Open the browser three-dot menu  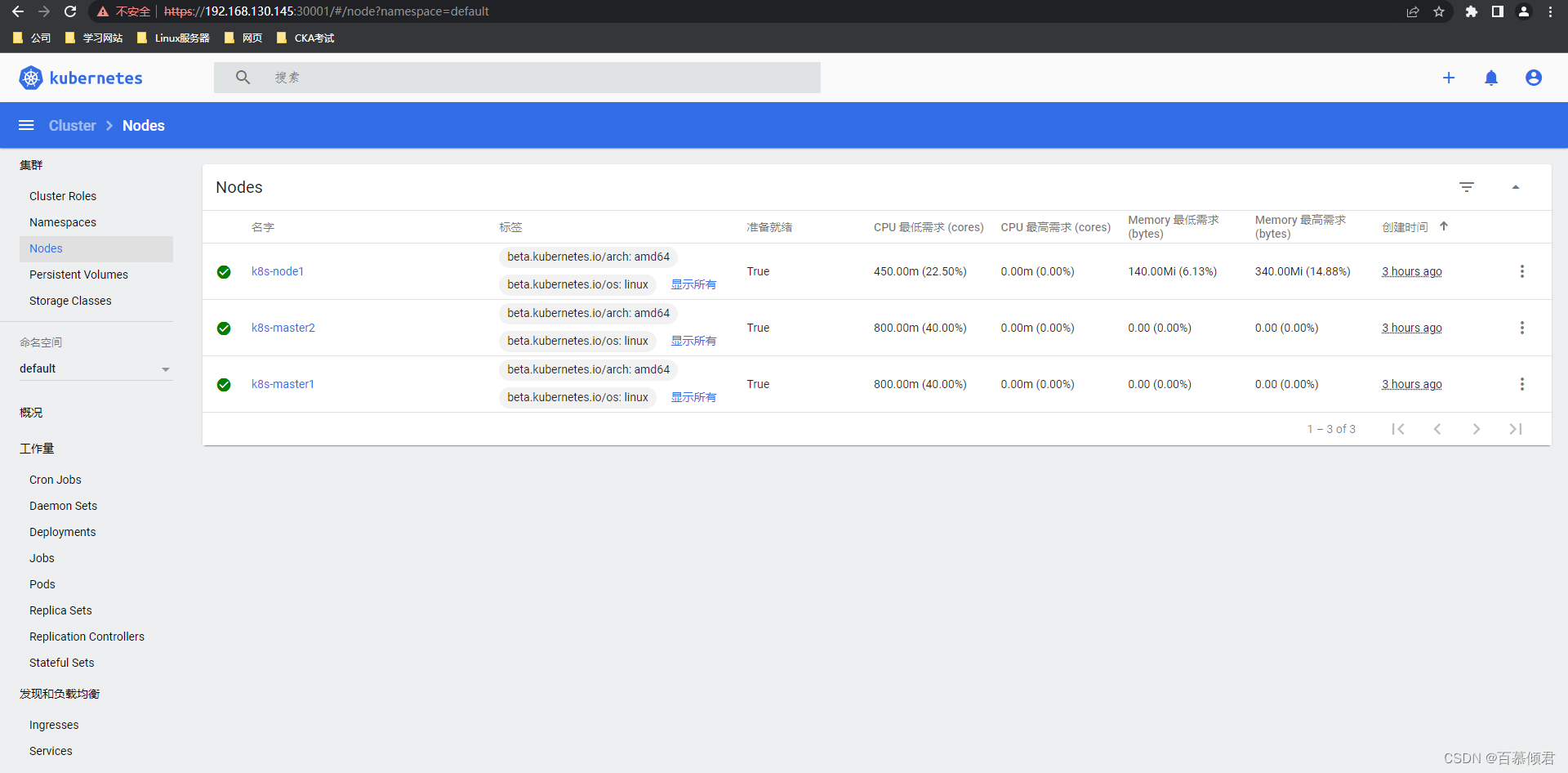(1550, 11)
